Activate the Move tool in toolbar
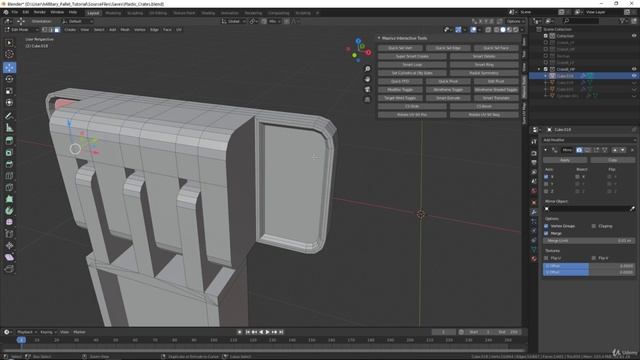 tap(9, 67)
